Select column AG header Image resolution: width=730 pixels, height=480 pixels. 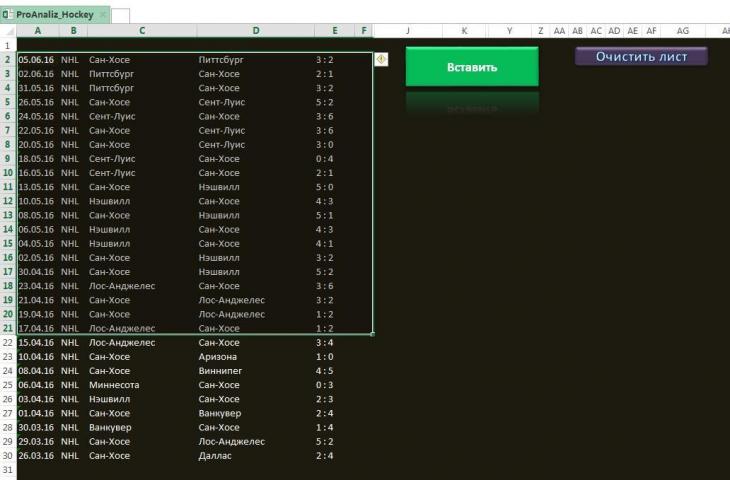tap(683, 31)
